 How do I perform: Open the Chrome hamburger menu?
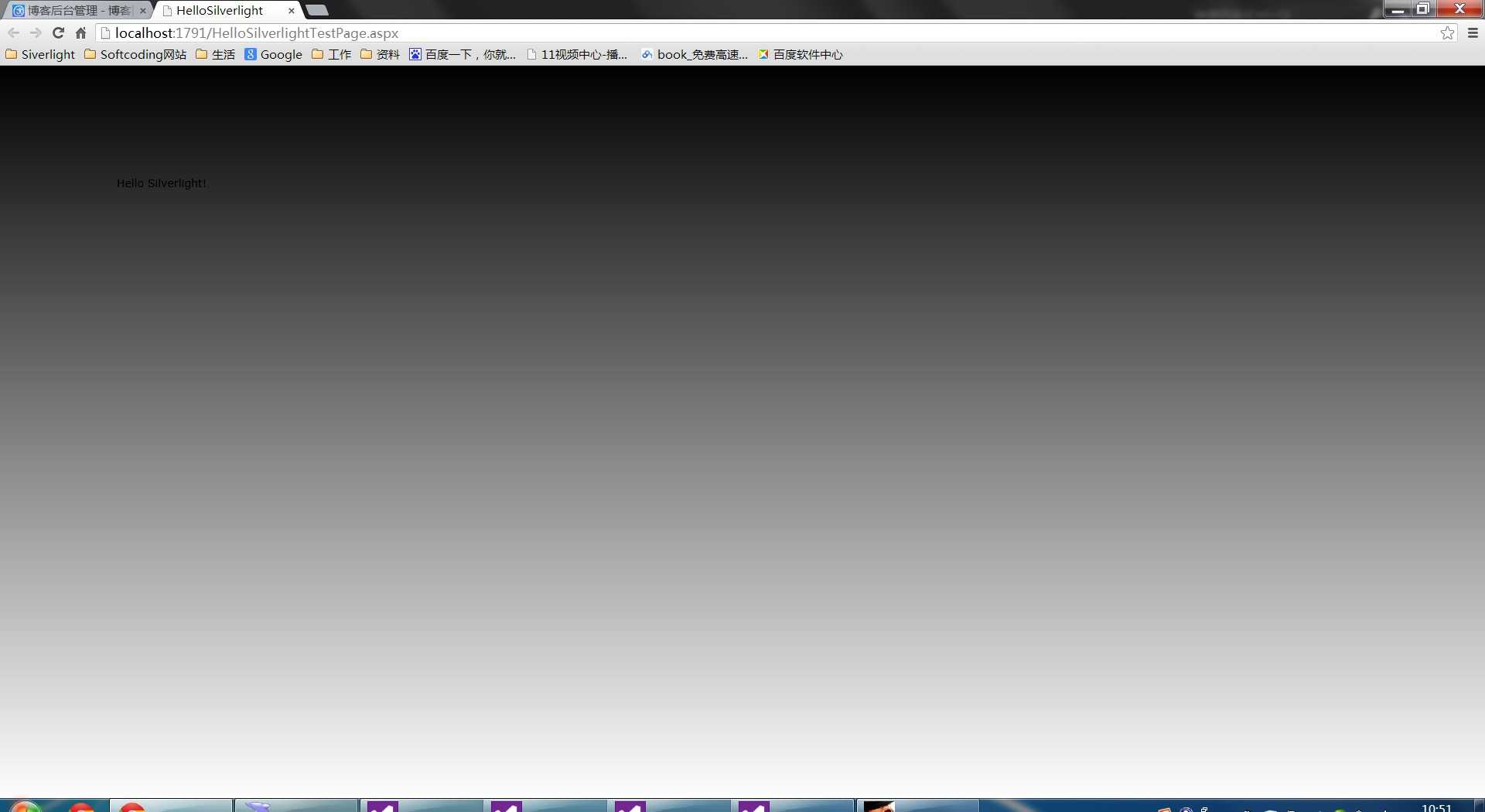(1473, 32)
